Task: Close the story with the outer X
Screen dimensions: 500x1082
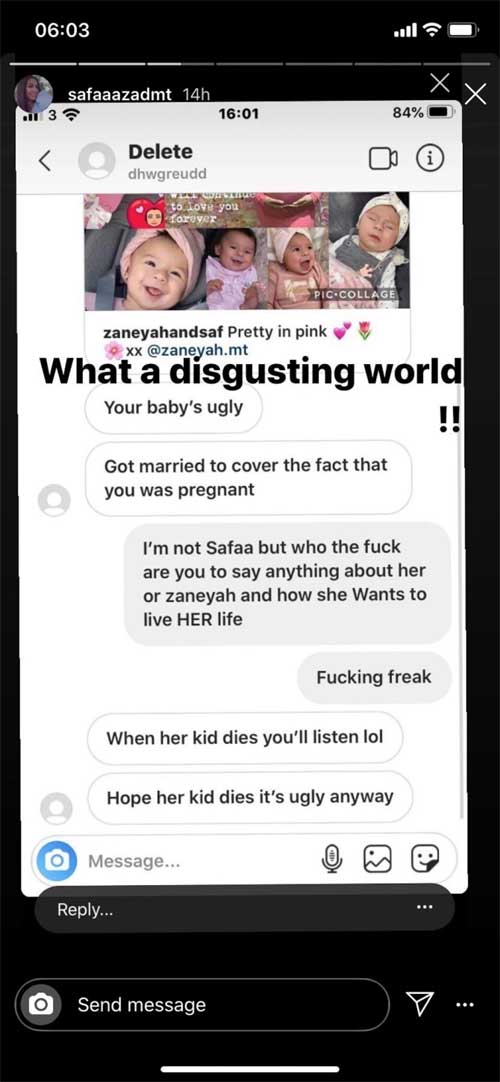Action: pyautogui.click(x=475, y=94)
